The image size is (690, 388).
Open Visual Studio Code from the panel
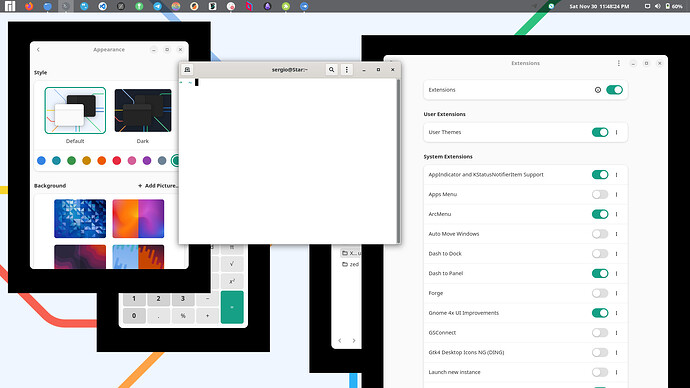click(103, 6)
